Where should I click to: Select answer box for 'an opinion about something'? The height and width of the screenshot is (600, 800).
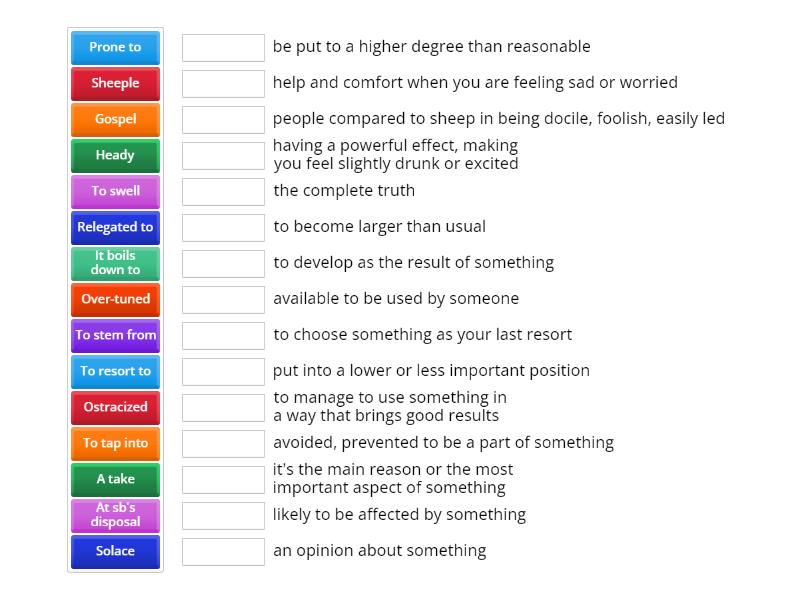coord(223,551)
